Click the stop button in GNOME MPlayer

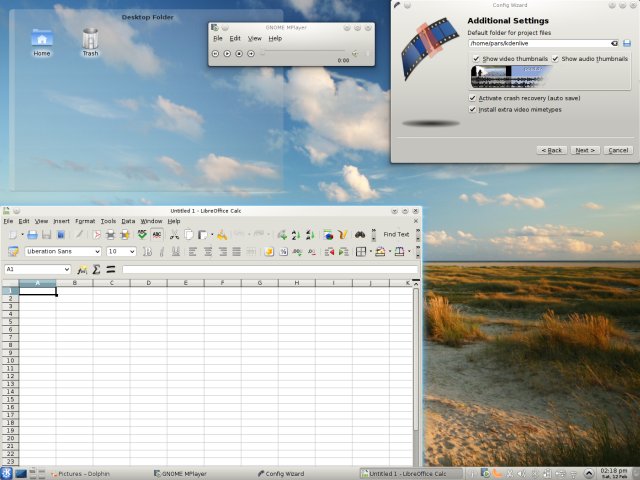coord(239,53)
